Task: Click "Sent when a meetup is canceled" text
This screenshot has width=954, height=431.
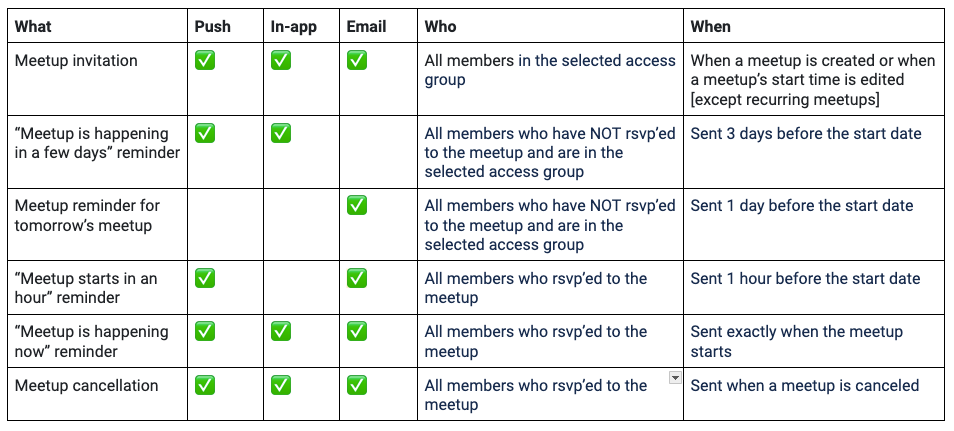Action: point(804,385)
